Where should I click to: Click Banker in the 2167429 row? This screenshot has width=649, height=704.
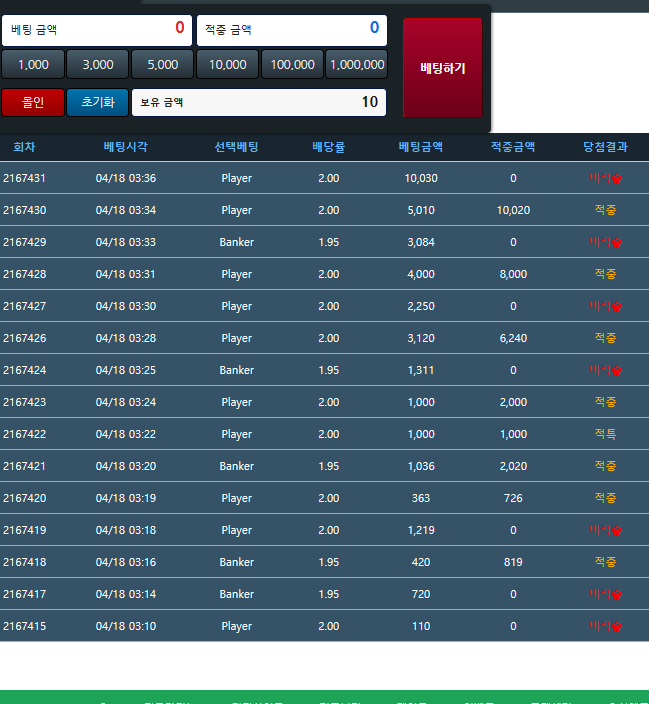pos(237,242)
